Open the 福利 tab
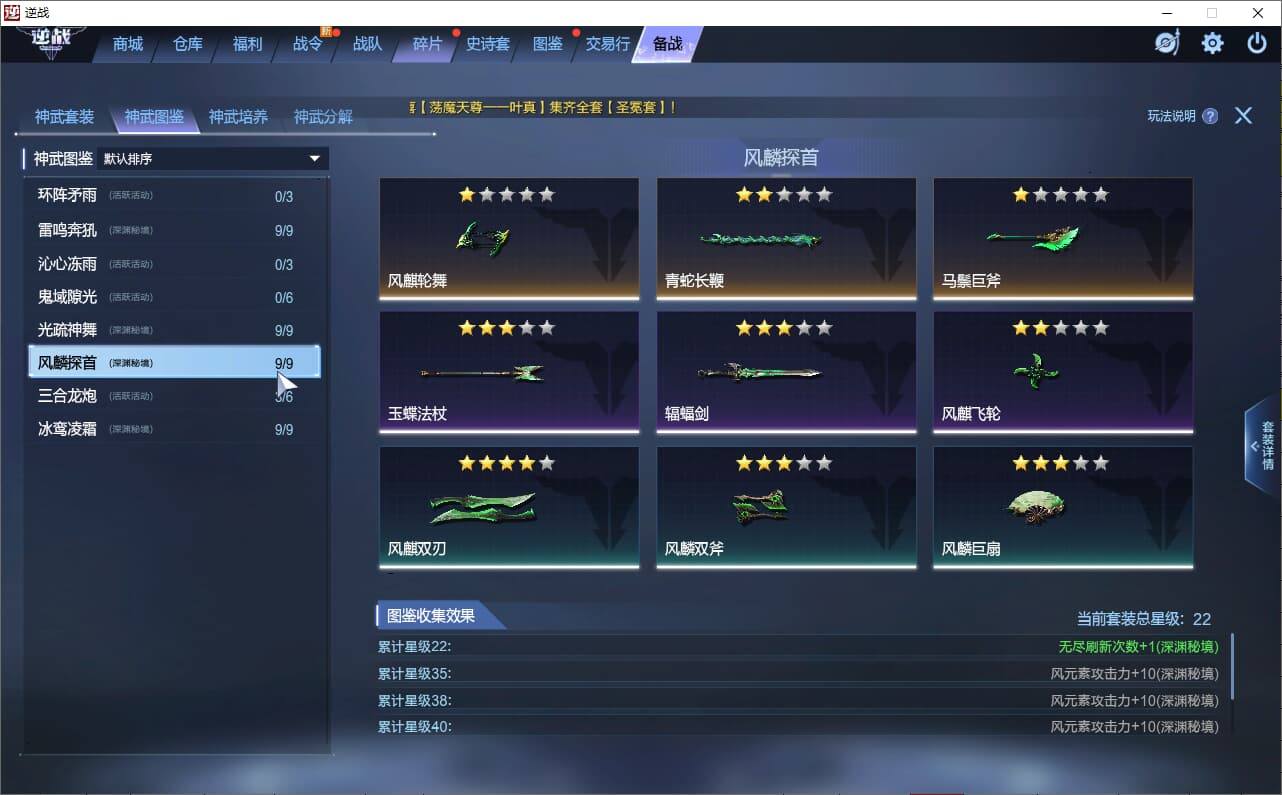Image resolution: width=1282 pixels, height=795 pixels. (x=248, y=44)
